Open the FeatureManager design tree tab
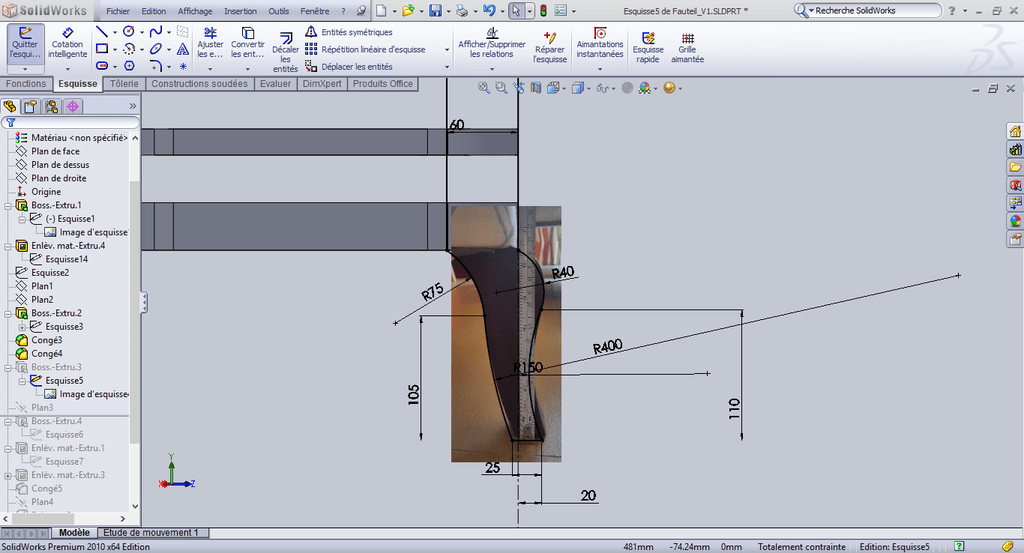Screen dimensions: 1024x553 (10, 106)
